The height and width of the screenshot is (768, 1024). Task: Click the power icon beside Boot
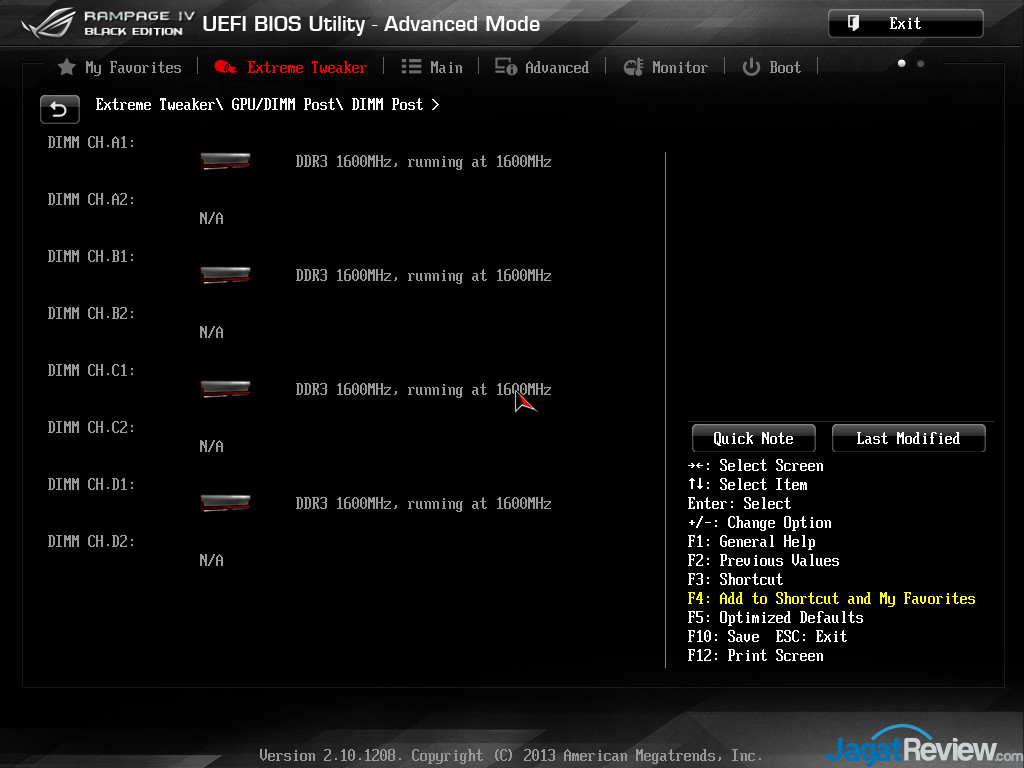click(751, 67)
